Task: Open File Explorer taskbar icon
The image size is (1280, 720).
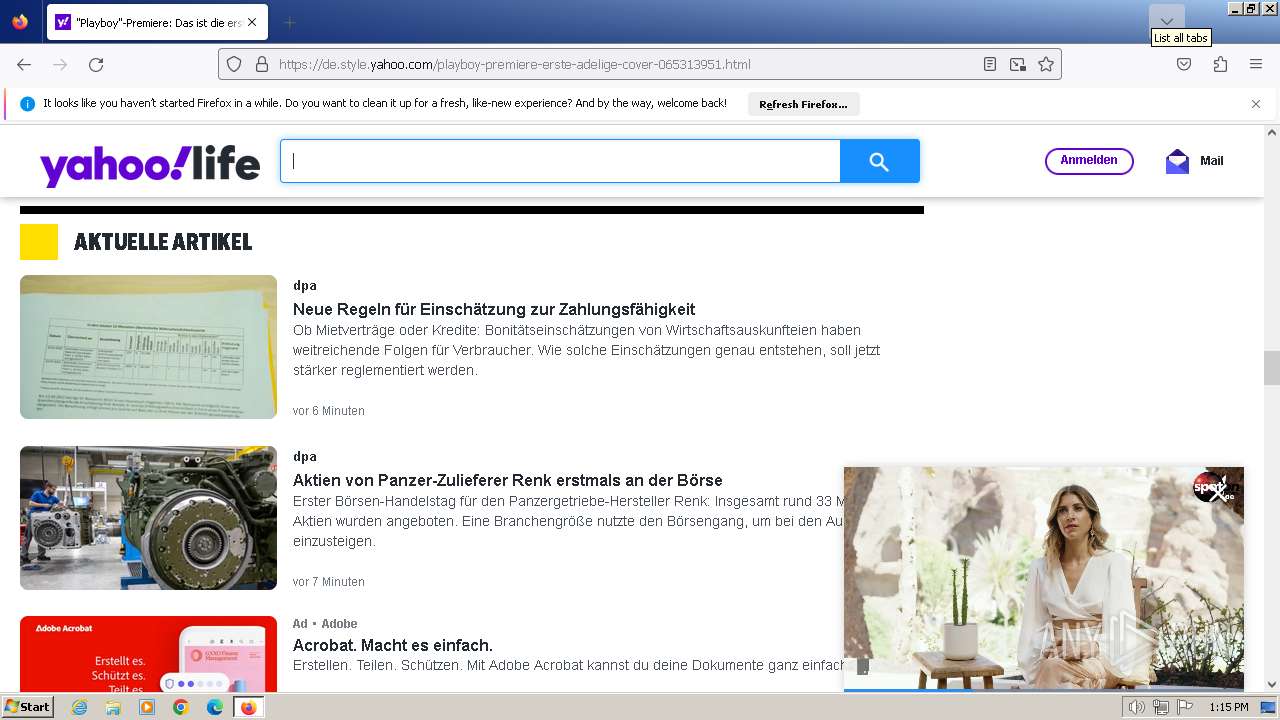Action: [x=113, y=707]
